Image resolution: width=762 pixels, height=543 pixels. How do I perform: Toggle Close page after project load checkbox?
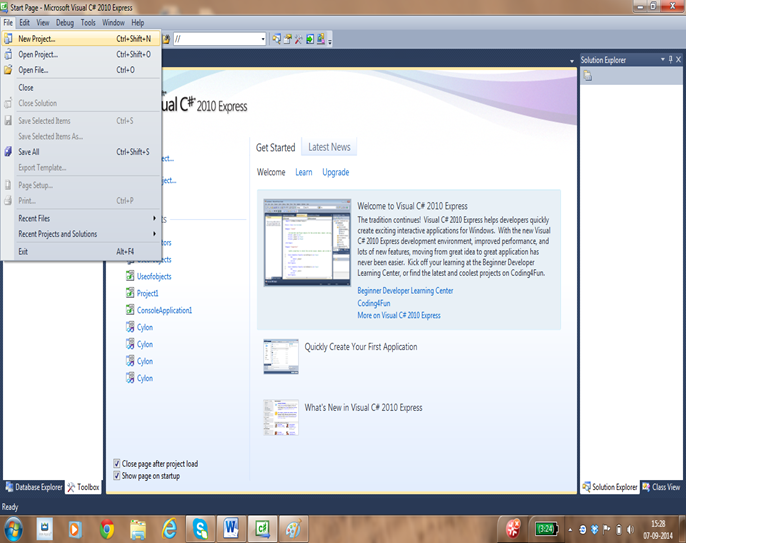pos(117,463)
